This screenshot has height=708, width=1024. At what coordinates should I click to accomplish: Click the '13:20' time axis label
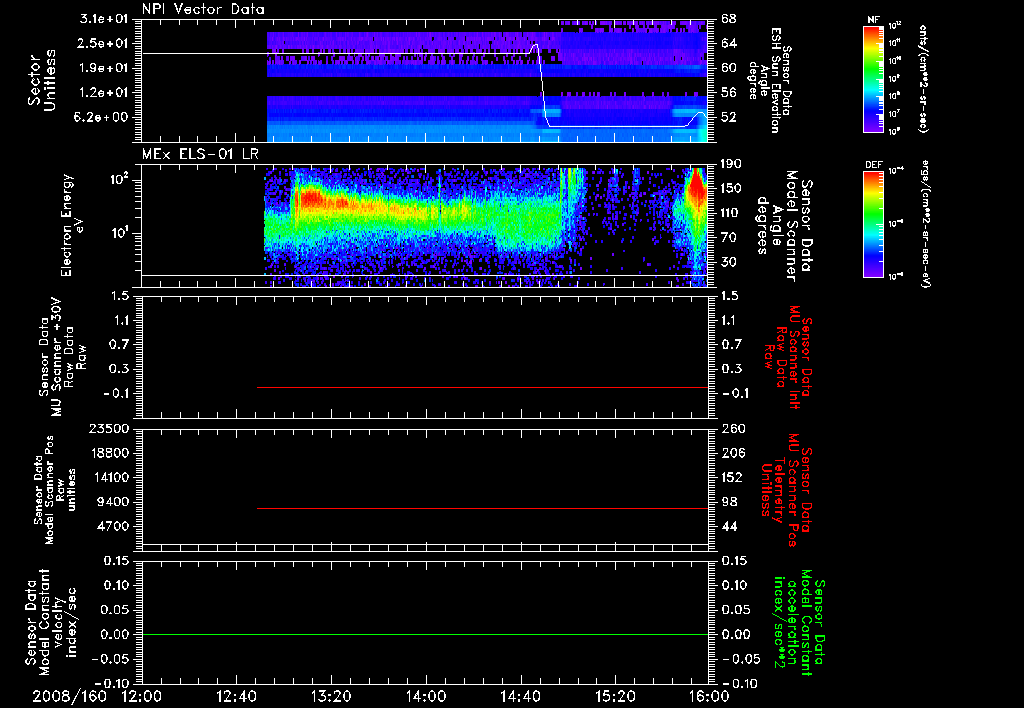point(331,696)
